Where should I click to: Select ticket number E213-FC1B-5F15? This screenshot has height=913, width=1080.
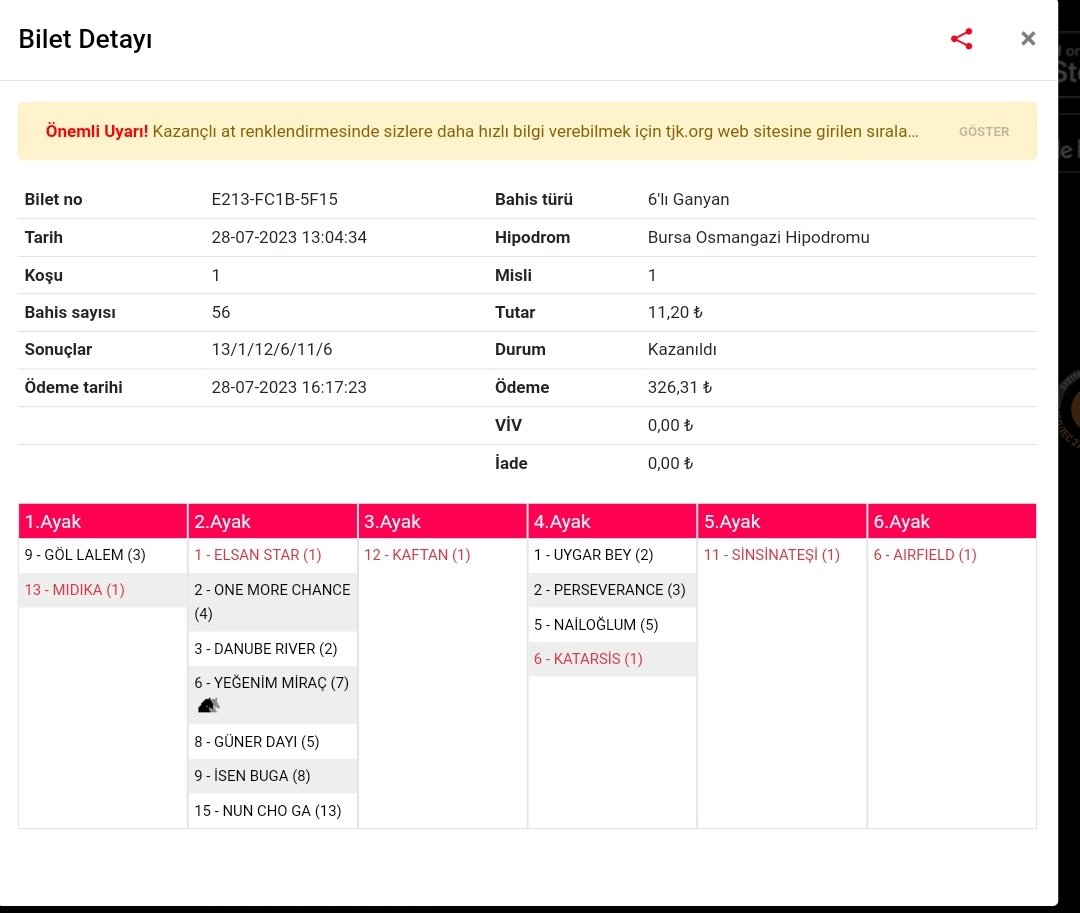tap(274, 200)
